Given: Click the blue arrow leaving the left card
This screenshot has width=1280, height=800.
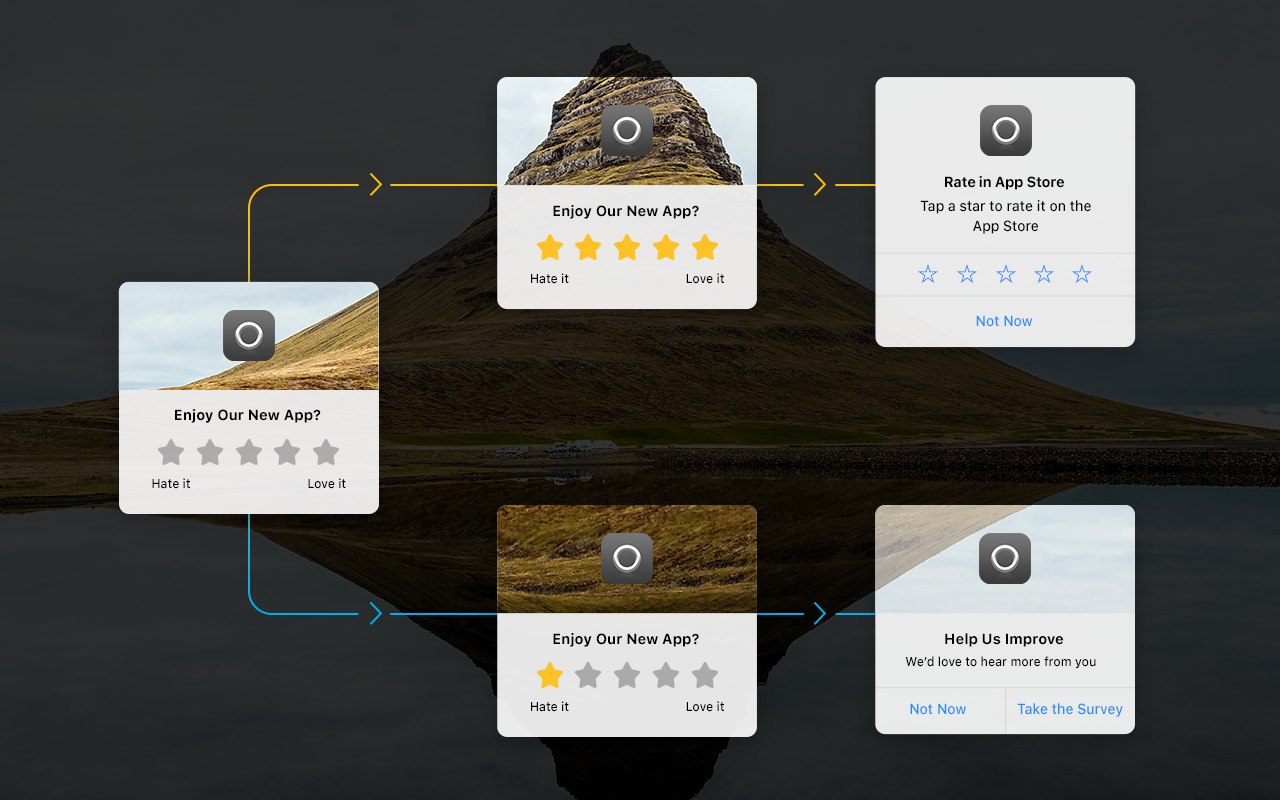Looking at the screenshot, I should (376, 613).
